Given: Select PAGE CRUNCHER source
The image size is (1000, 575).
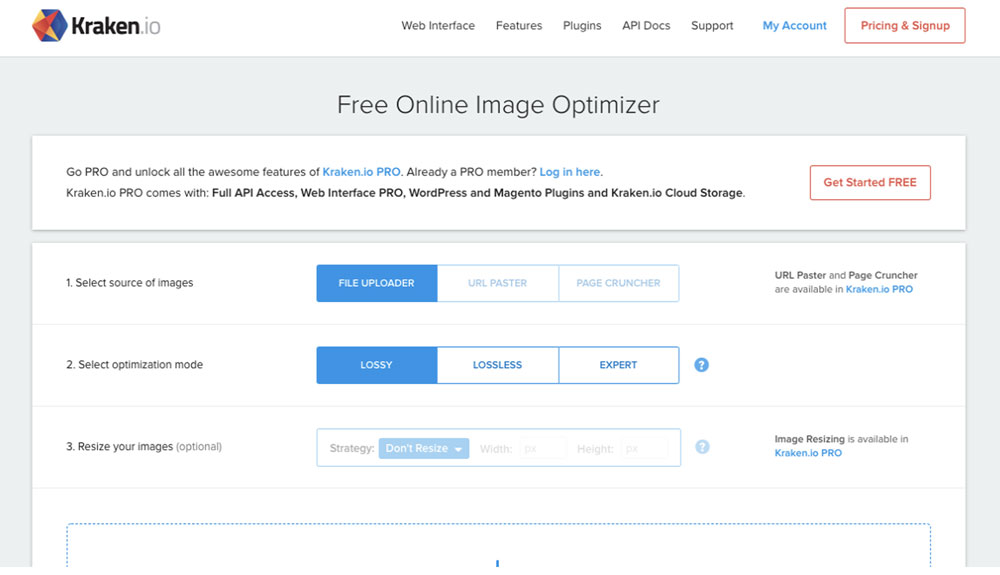Looking at the screenshot, I should point(619,283).
